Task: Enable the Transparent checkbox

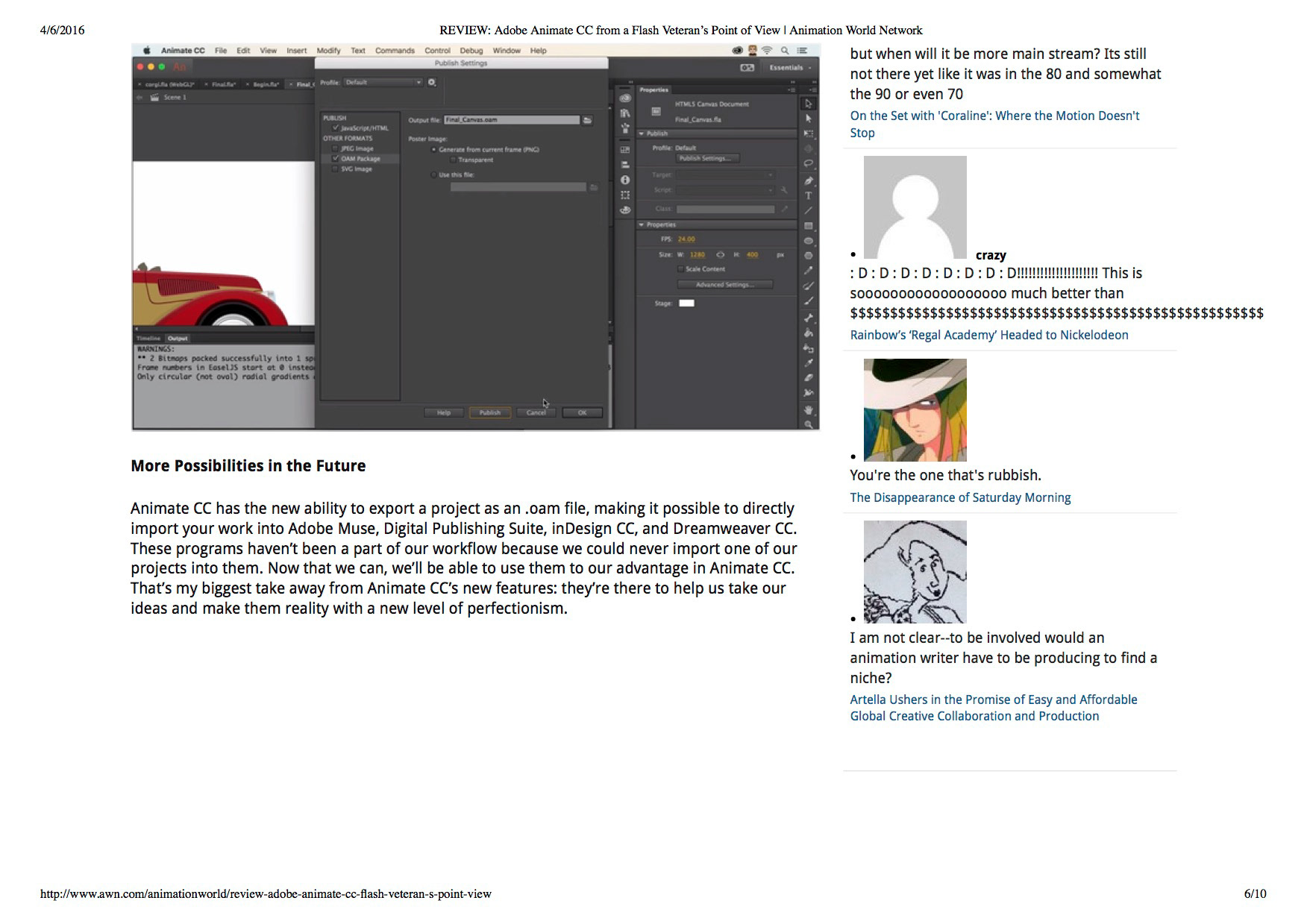Action: [454, 160]
